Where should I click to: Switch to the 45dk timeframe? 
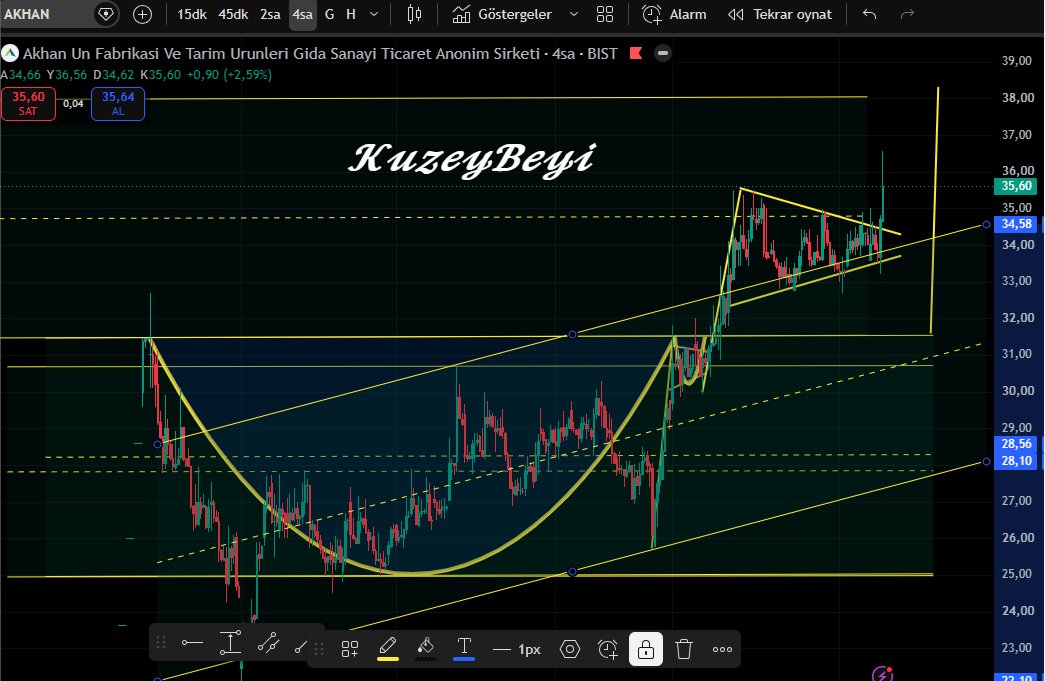[x=233, y=14]
